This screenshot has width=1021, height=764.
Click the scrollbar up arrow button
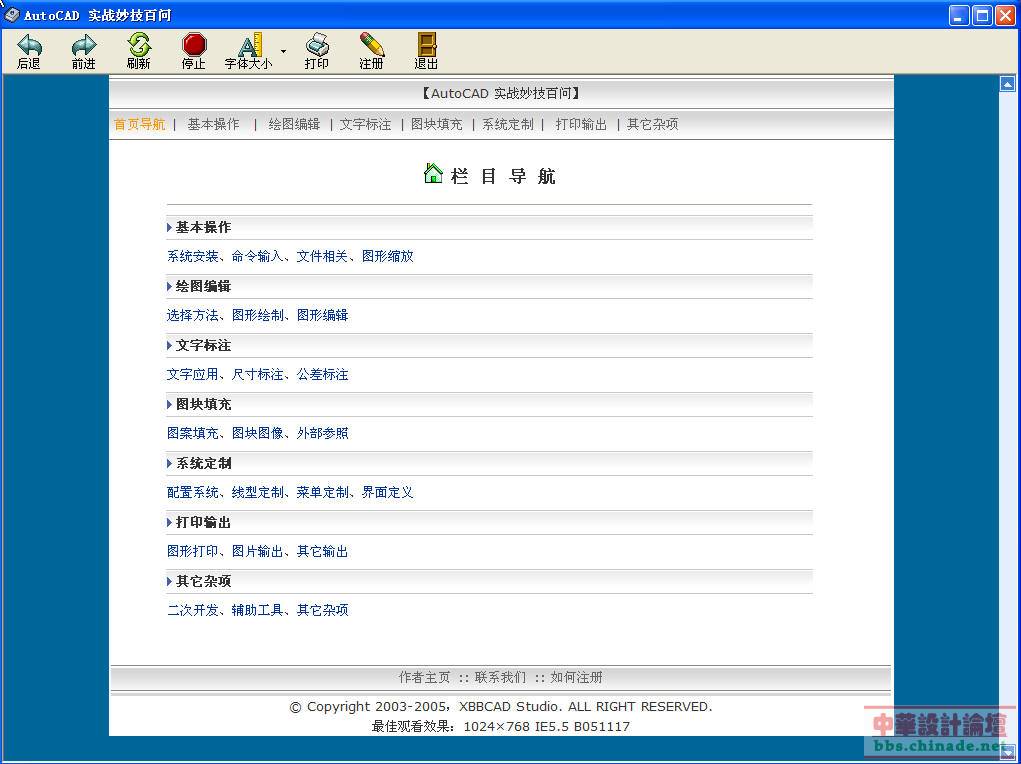(1007, 83)
